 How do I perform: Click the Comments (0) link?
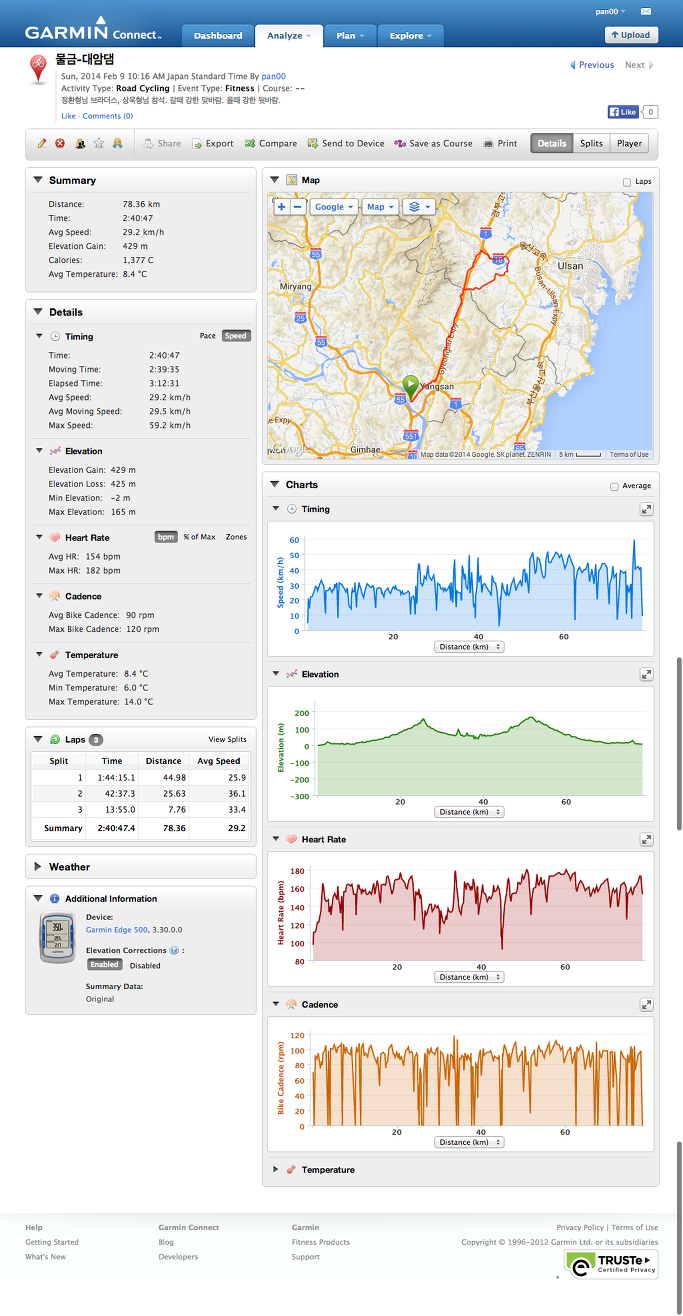pos(107,116)
